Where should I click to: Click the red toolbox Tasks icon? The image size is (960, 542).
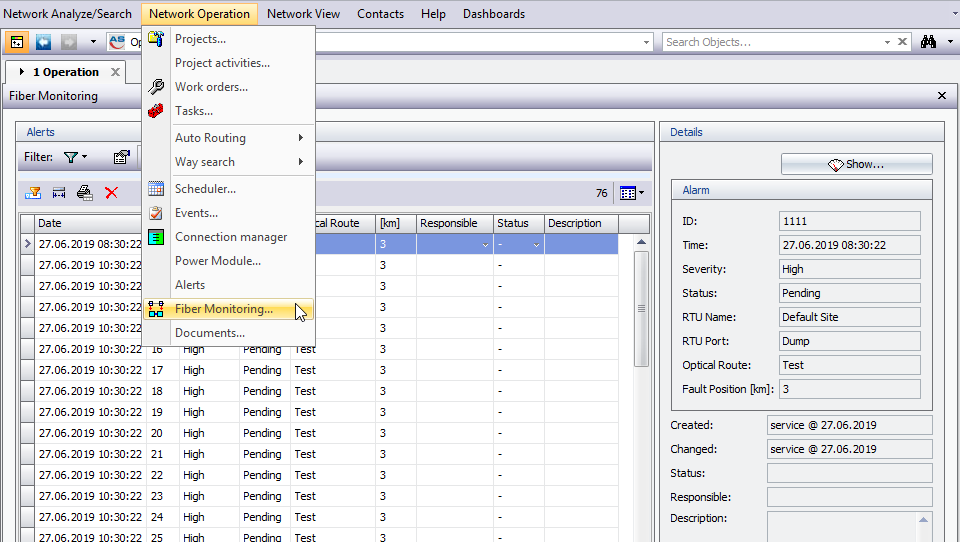(x=156, y=111)
